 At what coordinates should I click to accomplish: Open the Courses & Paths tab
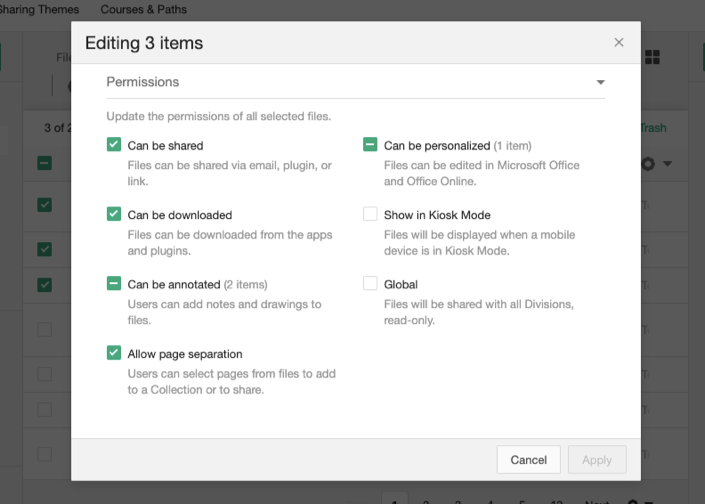(143, 9)
